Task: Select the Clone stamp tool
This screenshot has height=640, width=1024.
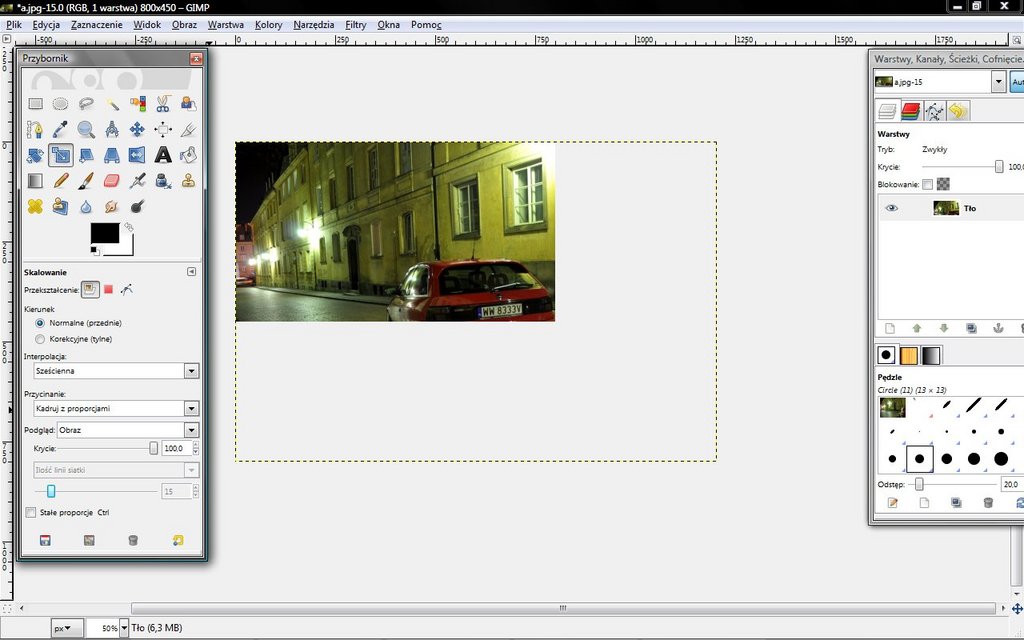Action: pyautogui.click(x=189, y=180)
